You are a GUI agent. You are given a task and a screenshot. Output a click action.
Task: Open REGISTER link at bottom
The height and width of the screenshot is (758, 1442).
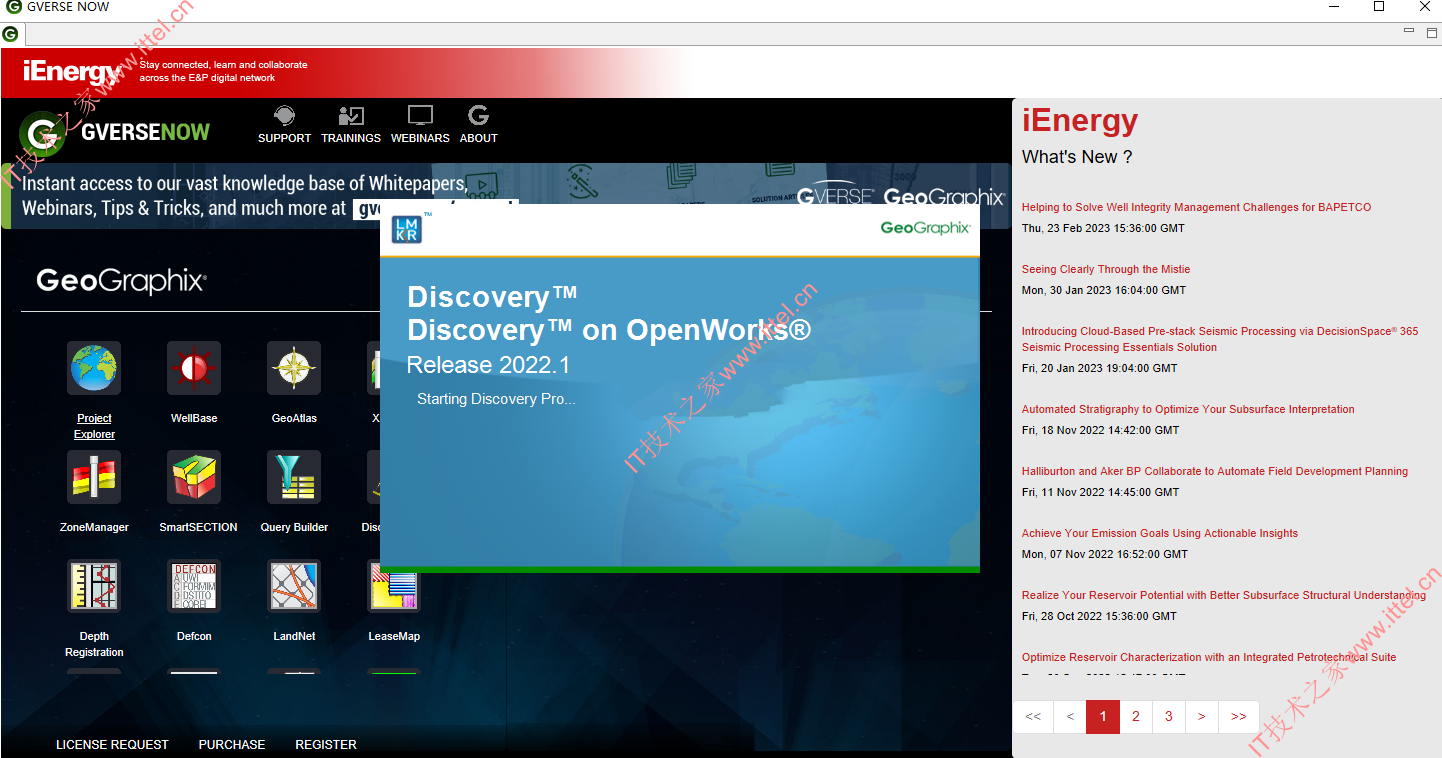point(326,744)
